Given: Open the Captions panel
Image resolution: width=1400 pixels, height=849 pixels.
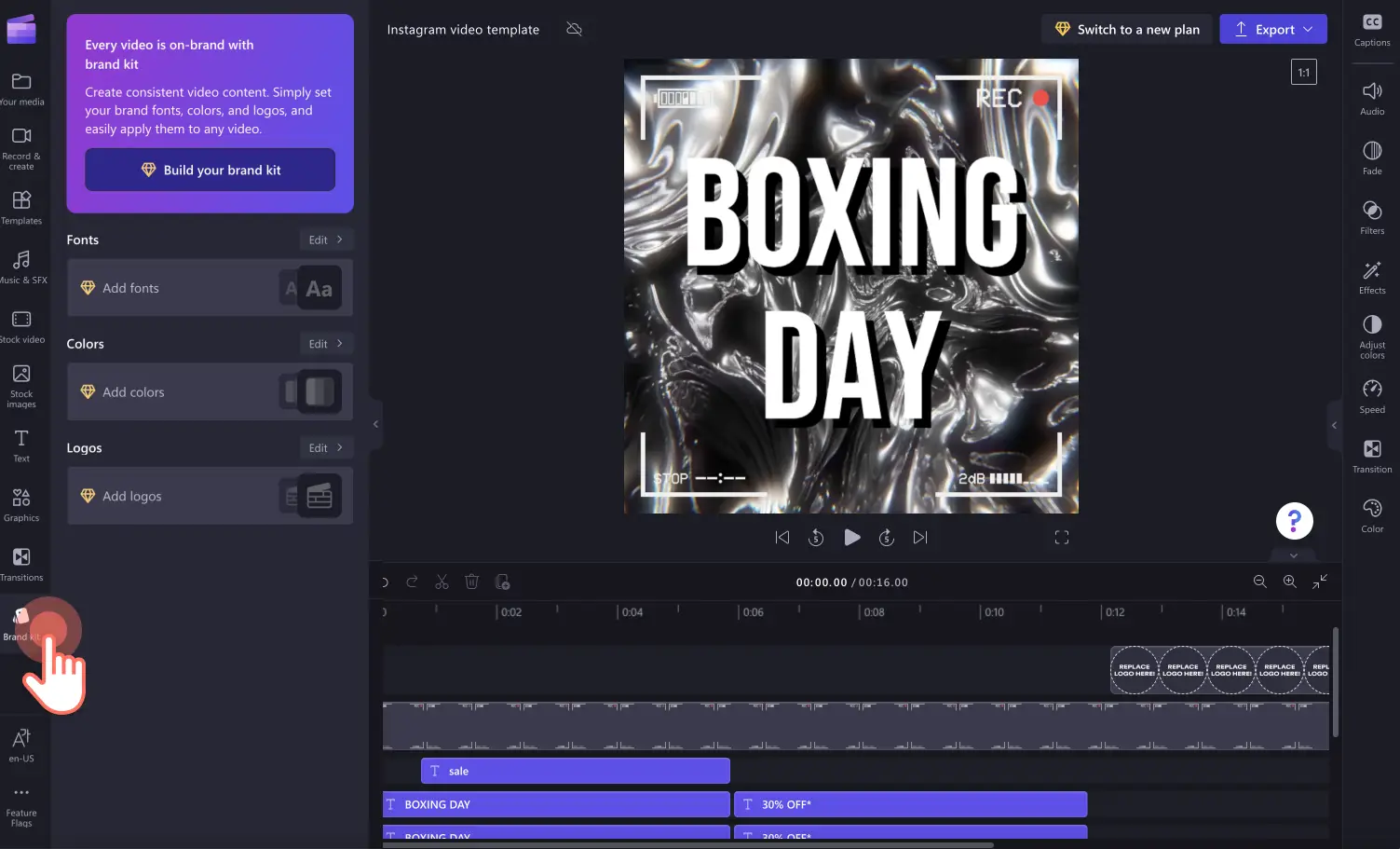Looking at the screenshot, I should pos(1372,30).
